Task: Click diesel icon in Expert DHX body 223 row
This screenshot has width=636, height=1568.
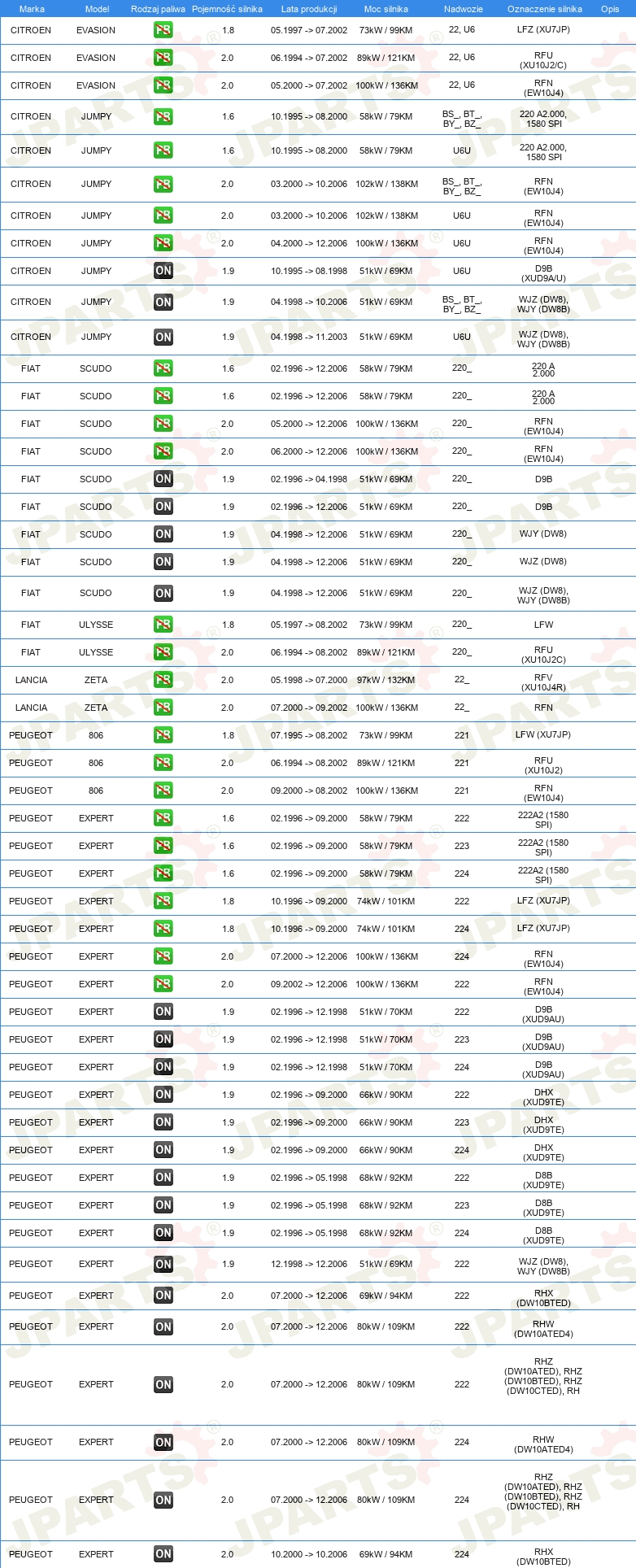Action: pos(163,1122)
